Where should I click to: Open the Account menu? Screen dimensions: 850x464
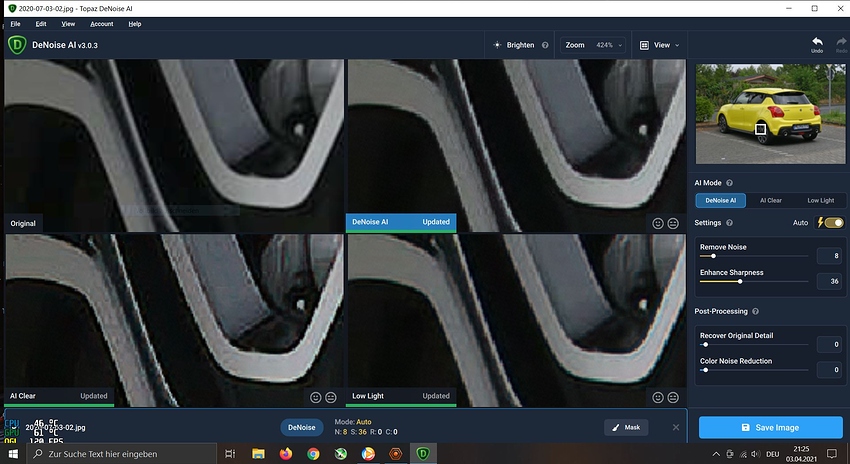tap(102, 24)
